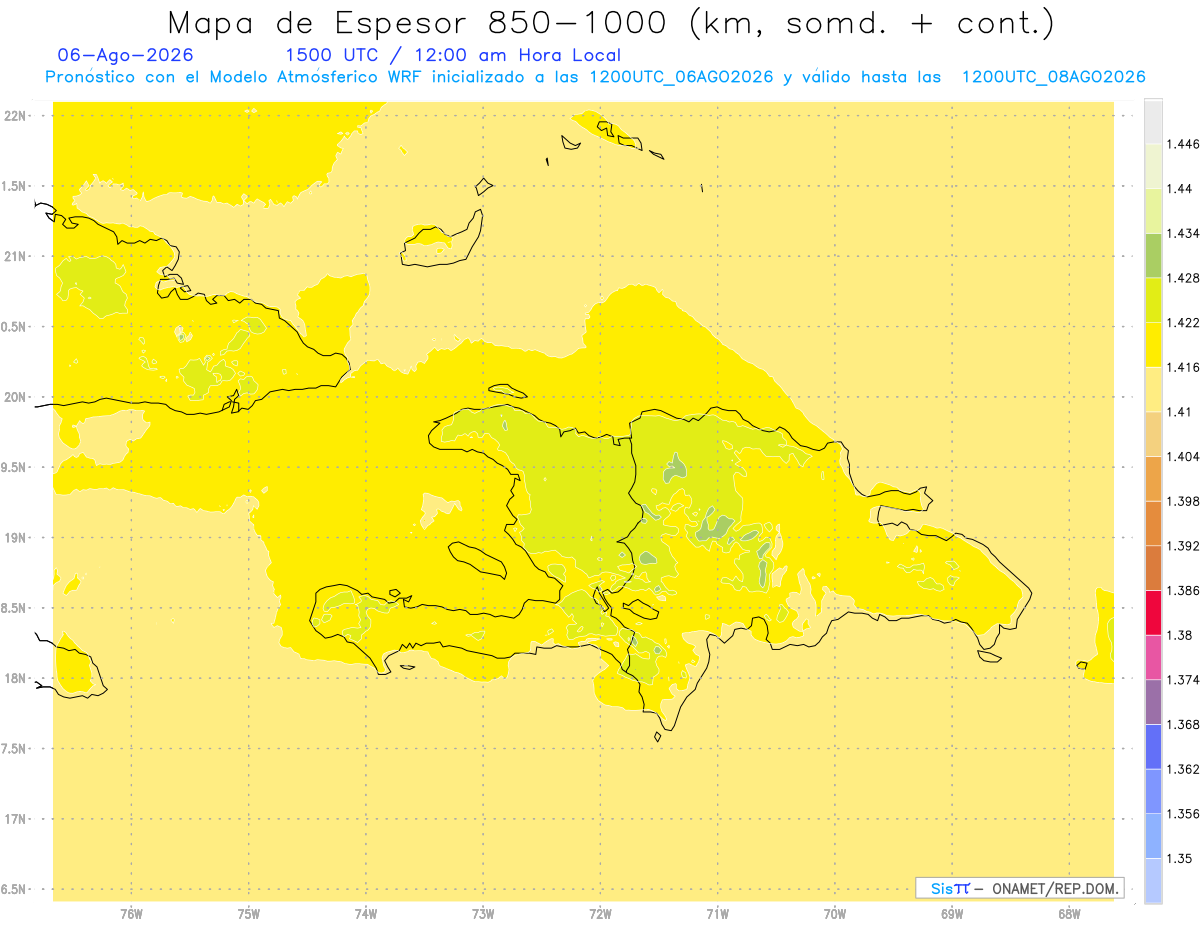Pick the pink swatch between 1.374 and 1.38
Viewport: 1200px width, 927px height.
coord(1153,657)
